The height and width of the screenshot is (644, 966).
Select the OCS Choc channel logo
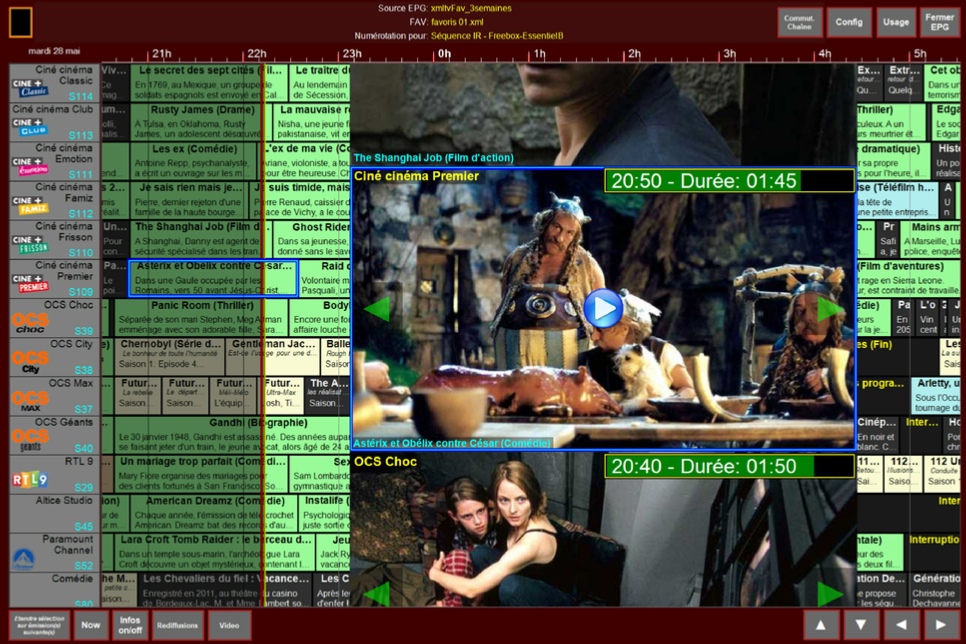tap(30, 322)
